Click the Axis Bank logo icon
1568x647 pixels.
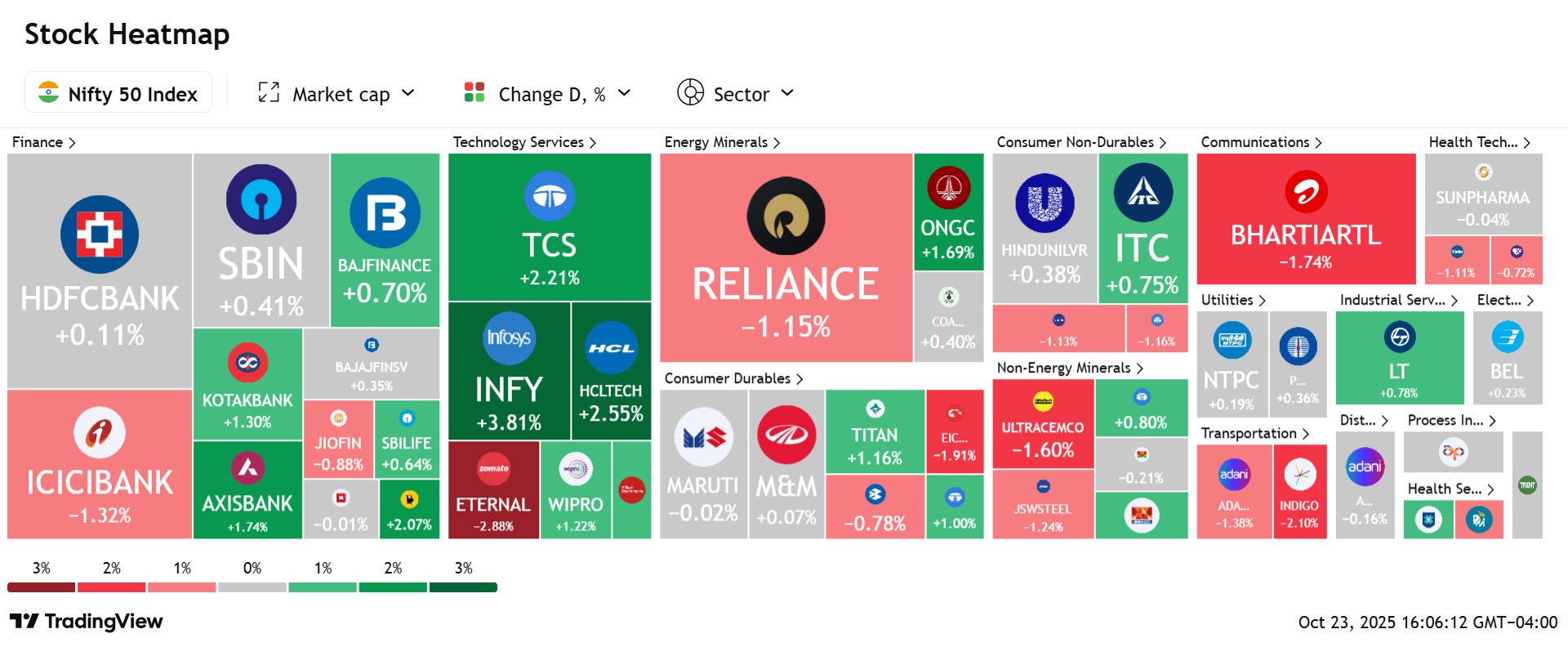tap(247, 468)
